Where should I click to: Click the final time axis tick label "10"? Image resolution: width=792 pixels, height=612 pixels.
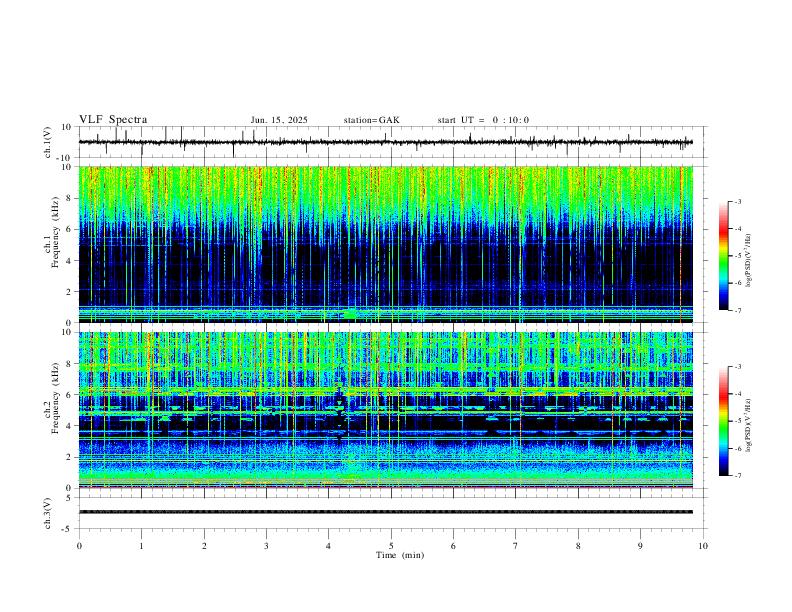click(x=703, y=546)
